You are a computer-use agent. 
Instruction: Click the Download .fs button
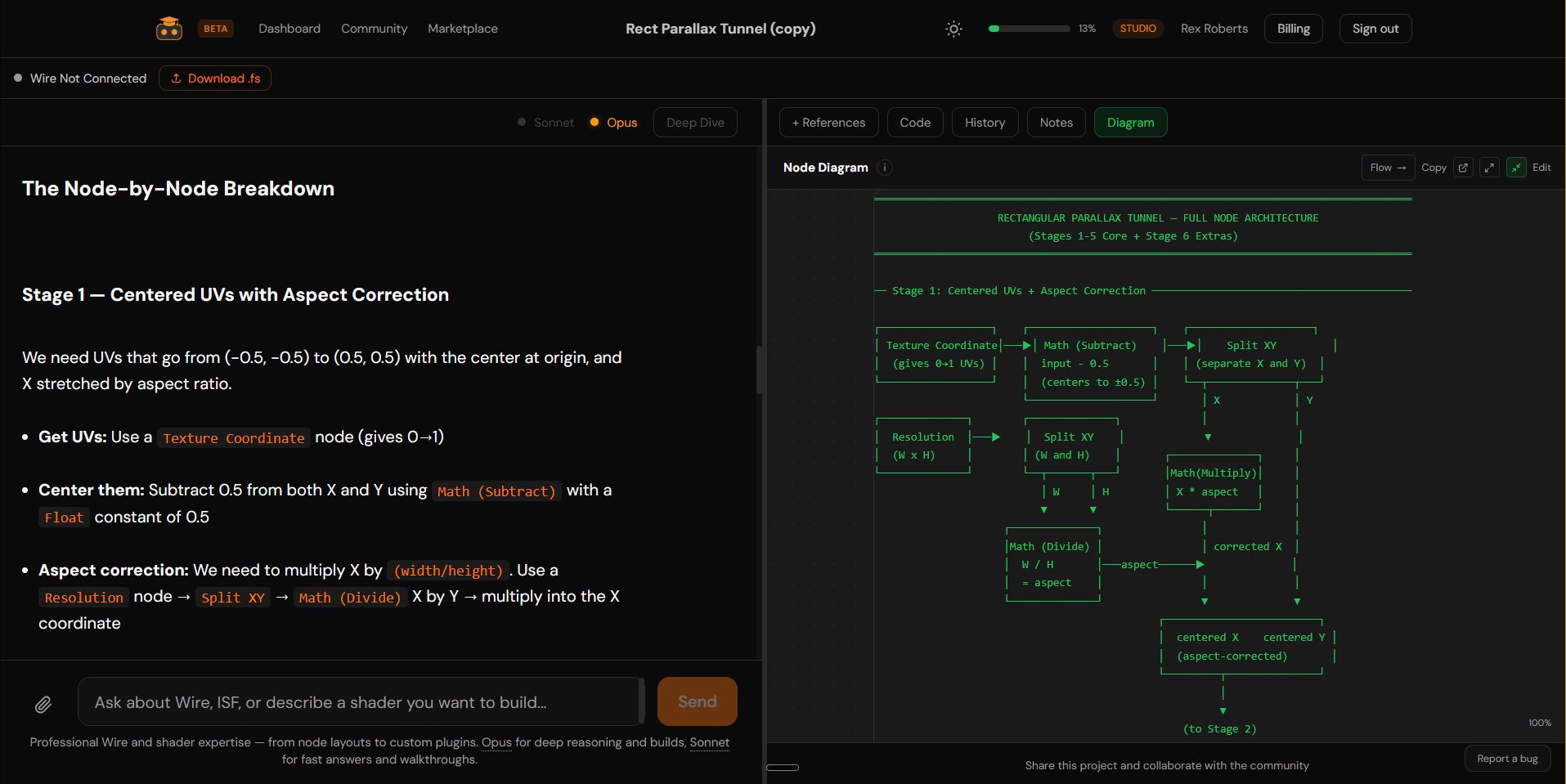click(x=215, y=78)
